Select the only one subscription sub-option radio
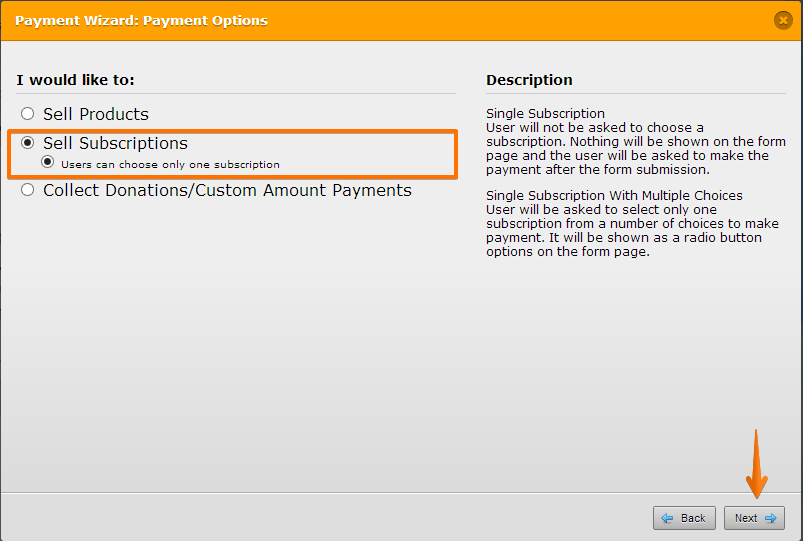This screenshot has width=803, height=541. pyautogui.click(x=47, y=163)
